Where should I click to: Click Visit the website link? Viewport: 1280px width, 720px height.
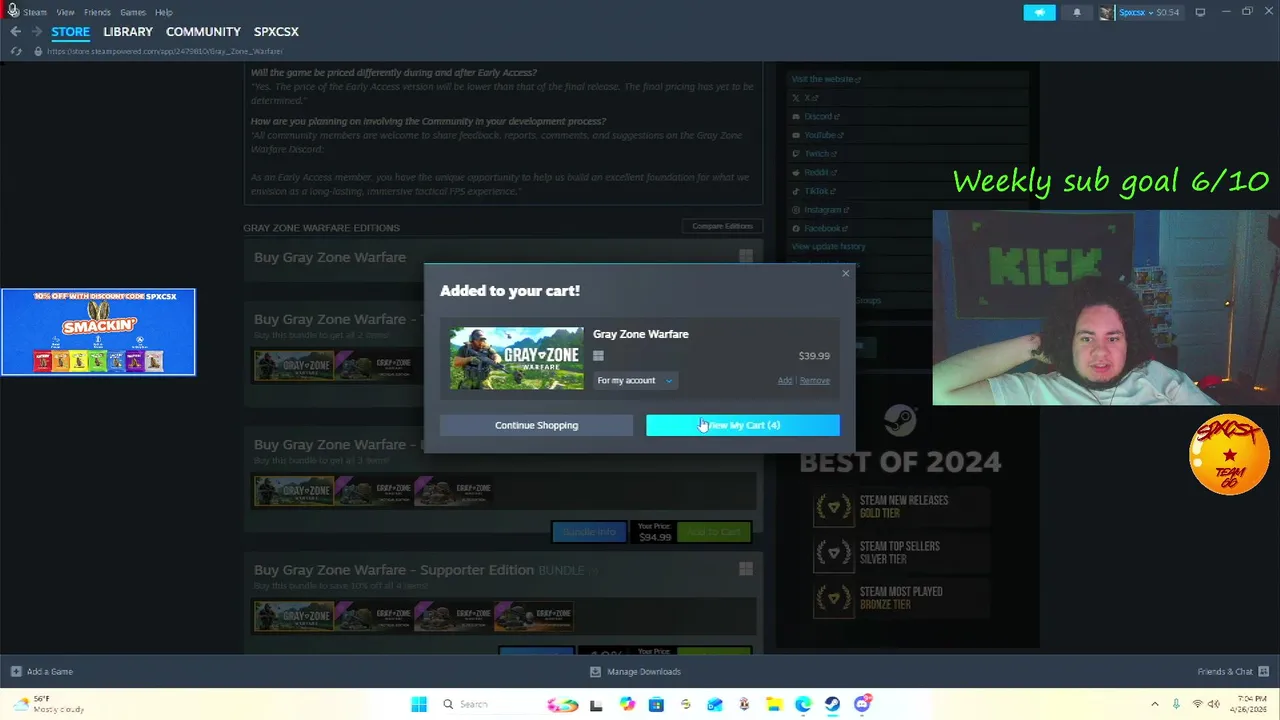coord(826,79)
